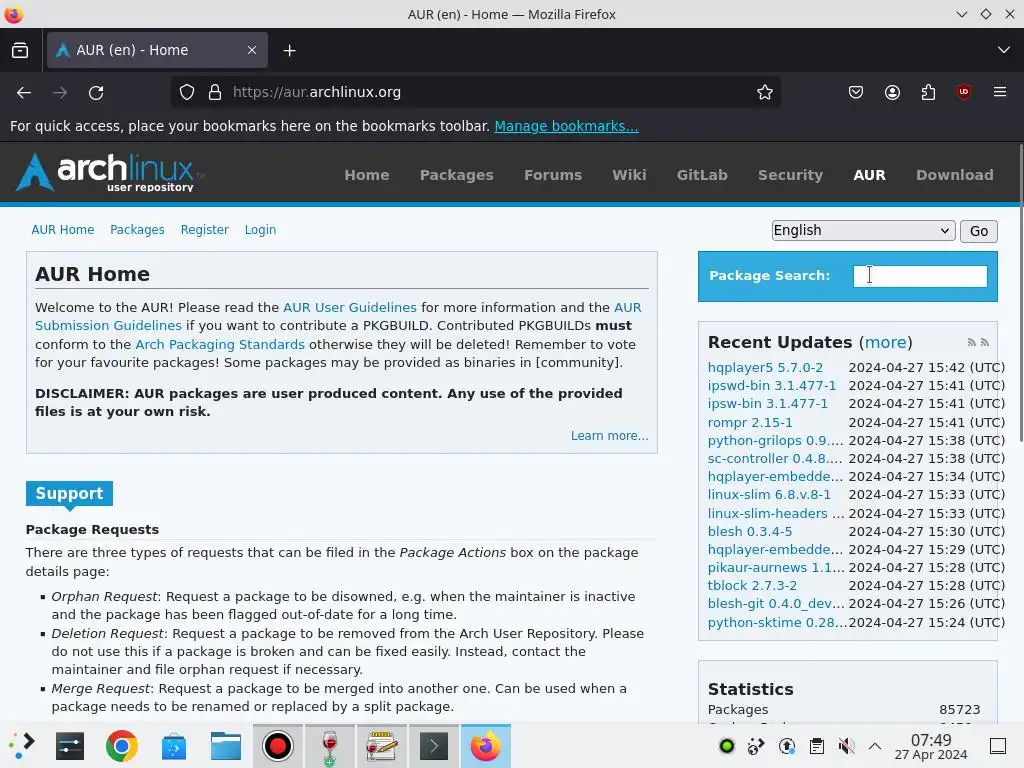Open the tracking protection shield icon
1024x768 pixels.
(x=187, y=93)
